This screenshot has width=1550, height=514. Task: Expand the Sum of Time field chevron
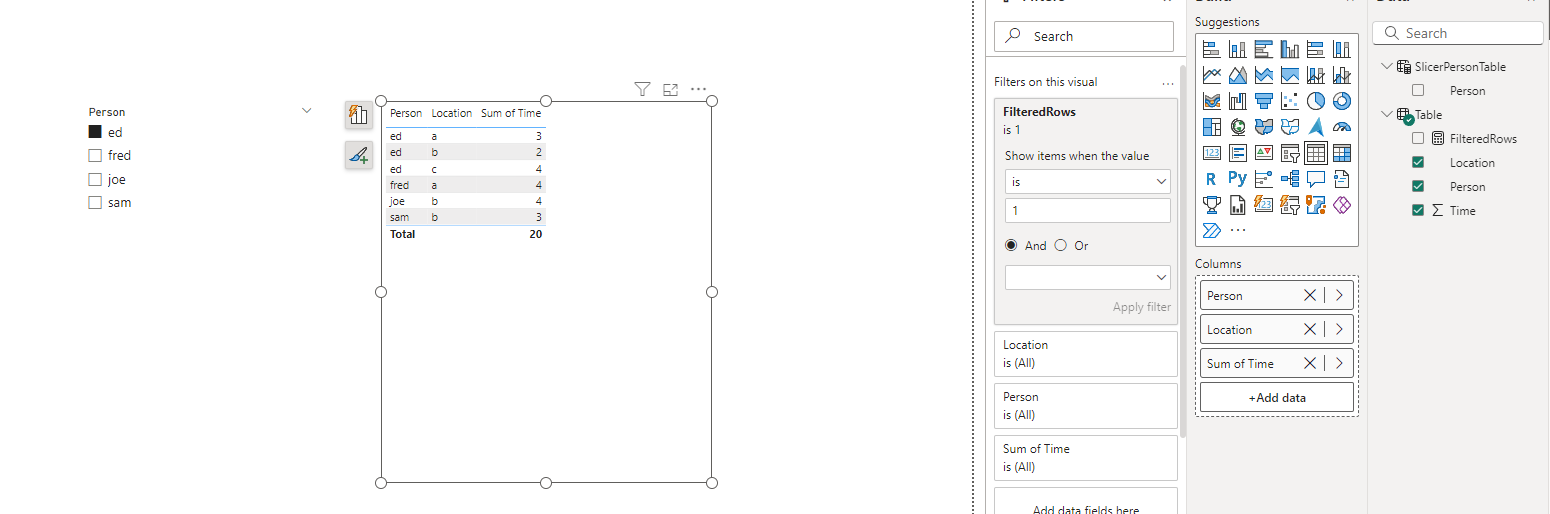pyautogui.click(x=1339, y=363)
